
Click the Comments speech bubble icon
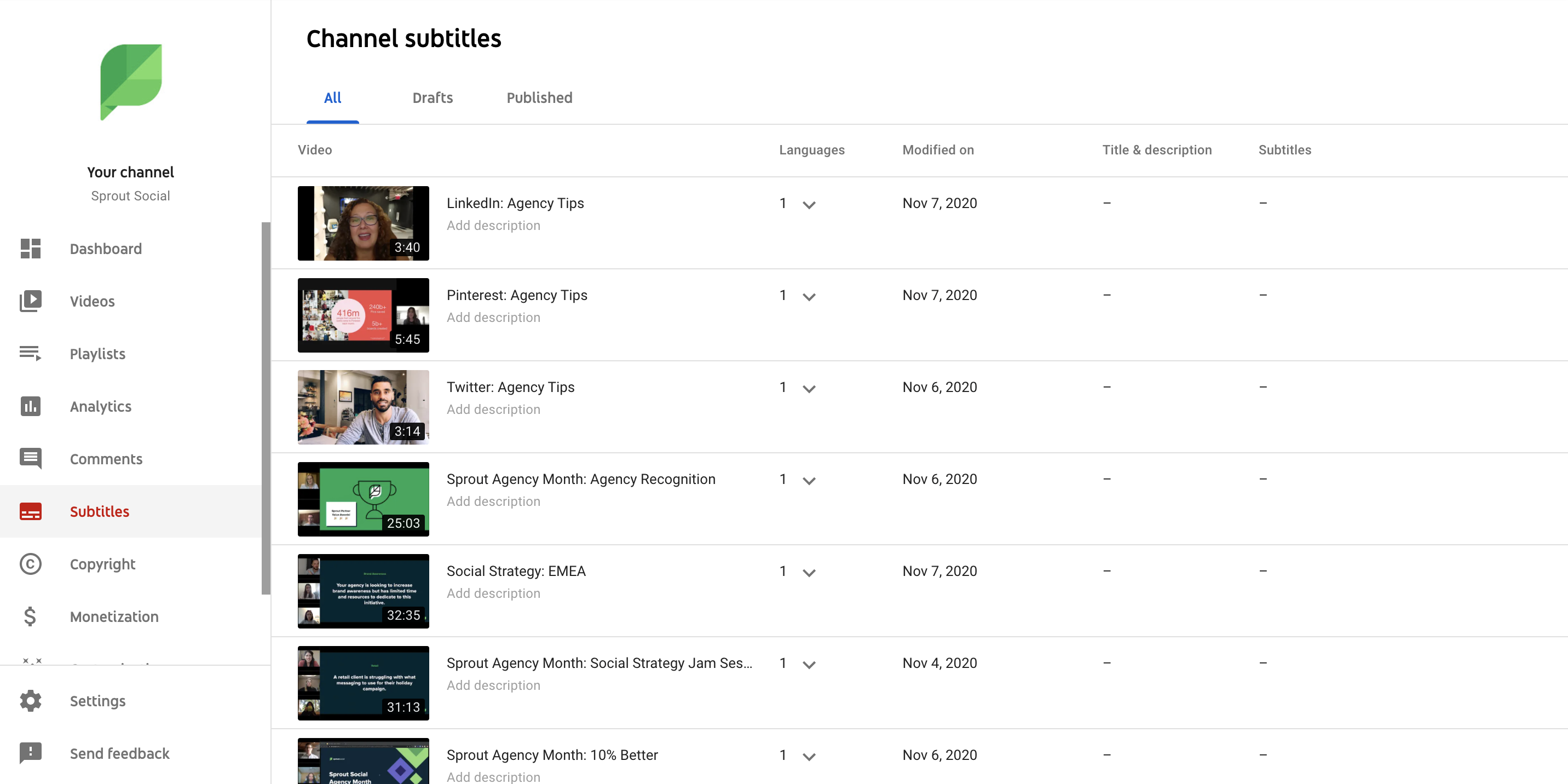tap(31, 458)
